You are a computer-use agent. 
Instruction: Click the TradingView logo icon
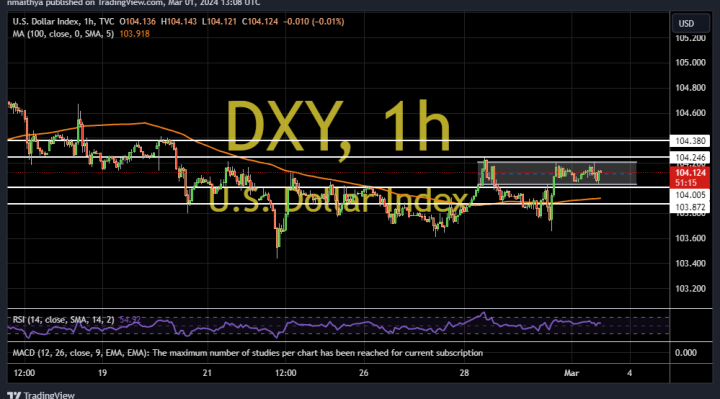coord(14,395)
